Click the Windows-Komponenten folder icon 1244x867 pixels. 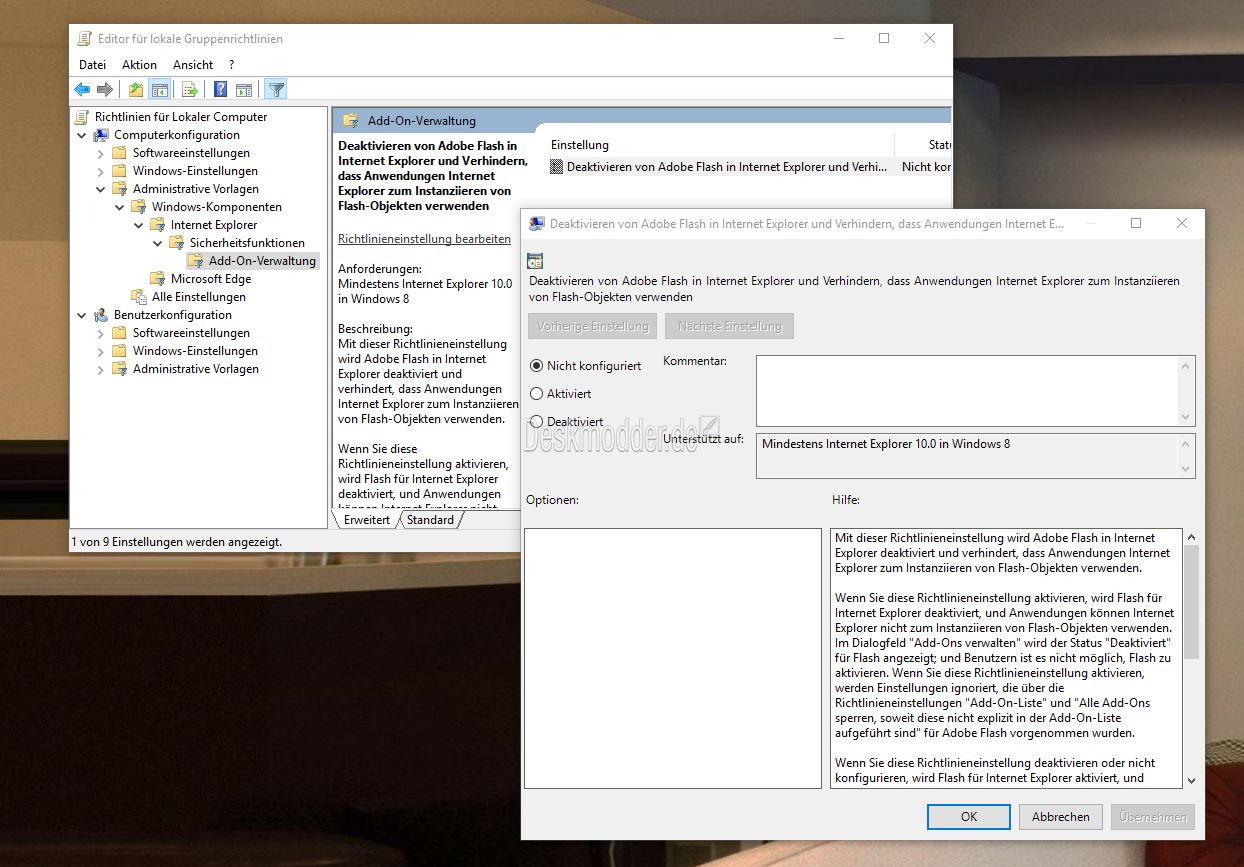[x=139, y=207]
